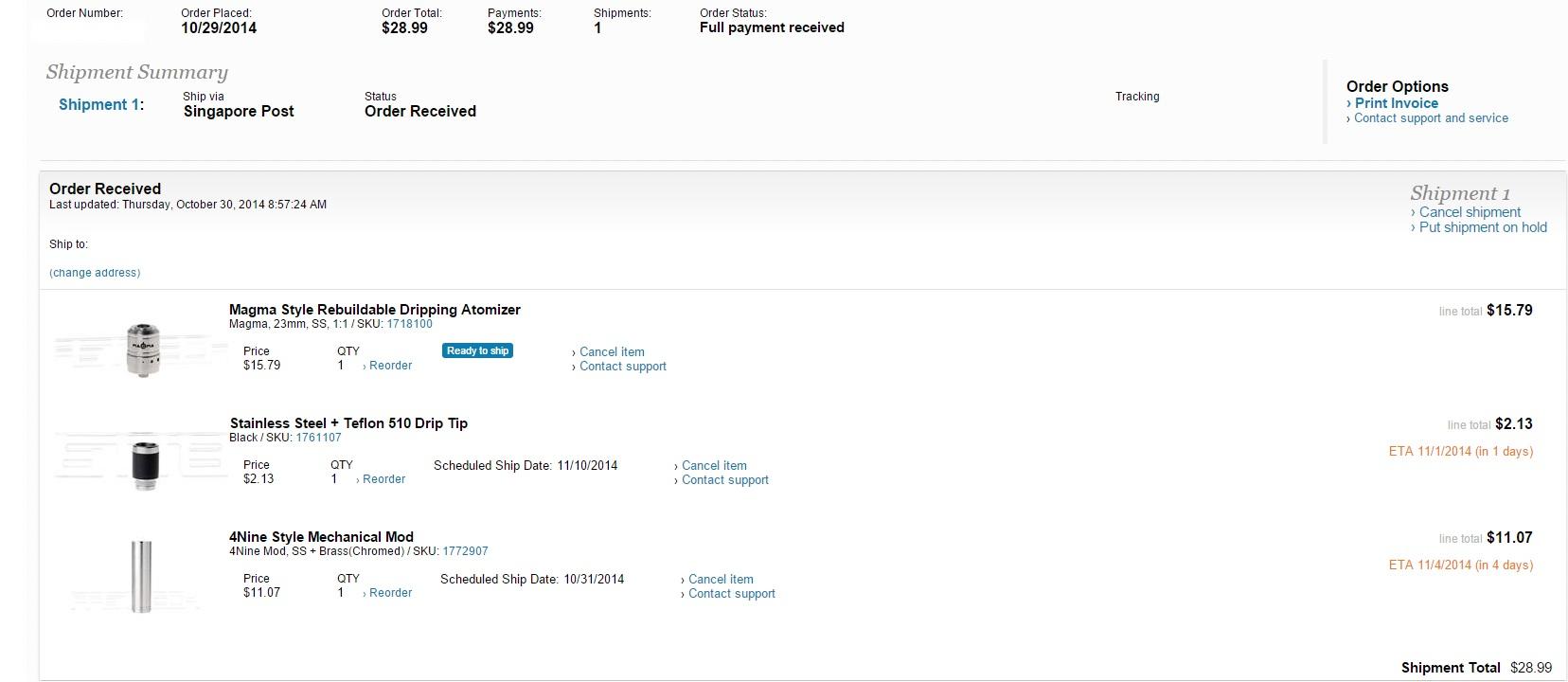Open Magma Style Rebuildable Dripping Atomizer title
1568x682 pixels.
[x=375, y=310]
